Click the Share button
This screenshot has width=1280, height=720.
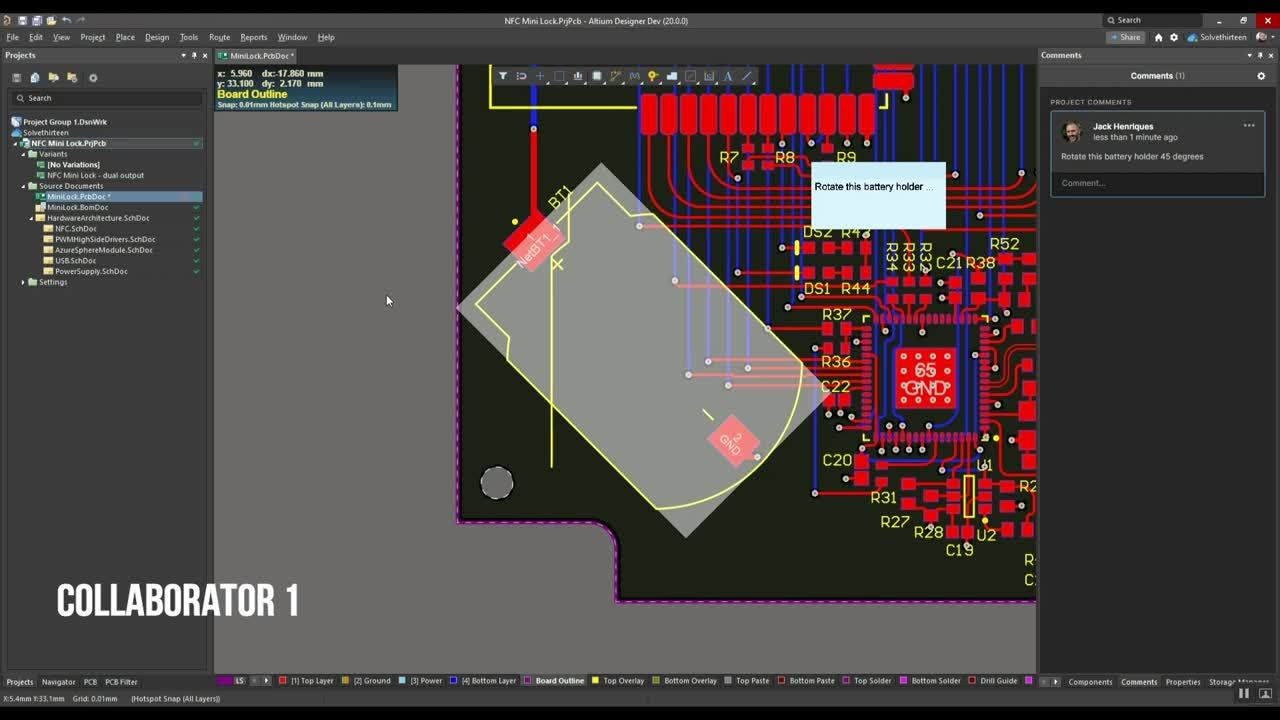[1125, 37]
